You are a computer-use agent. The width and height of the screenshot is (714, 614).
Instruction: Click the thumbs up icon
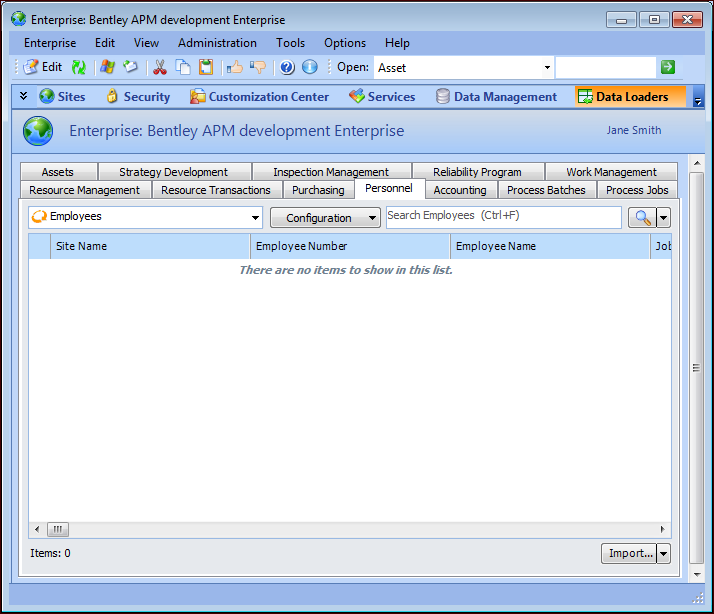(x=235, y=67)
